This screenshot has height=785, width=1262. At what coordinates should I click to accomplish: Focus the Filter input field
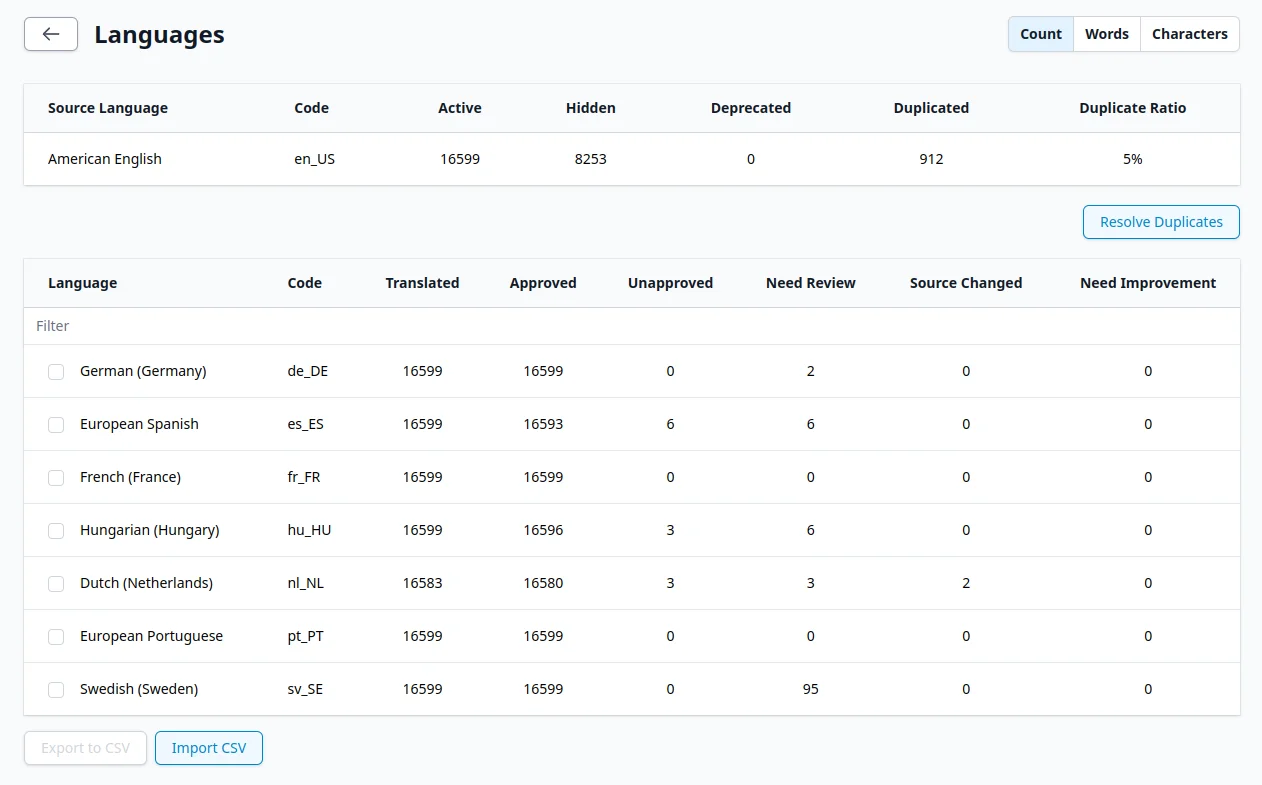click(x=630, y=326)
